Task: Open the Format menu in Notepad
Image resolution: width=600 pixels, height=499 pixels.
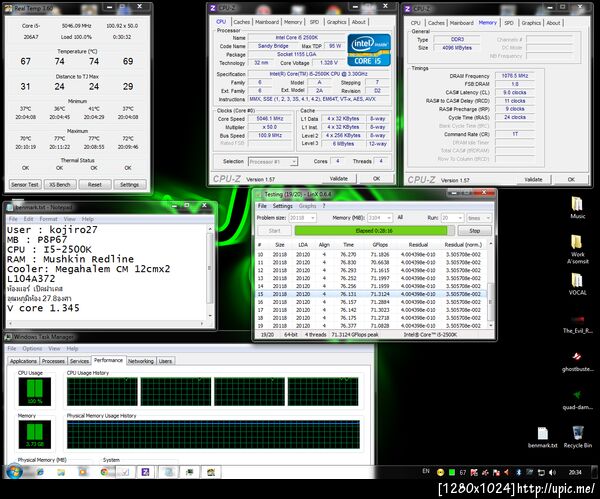Action: [x=48, y=219]
